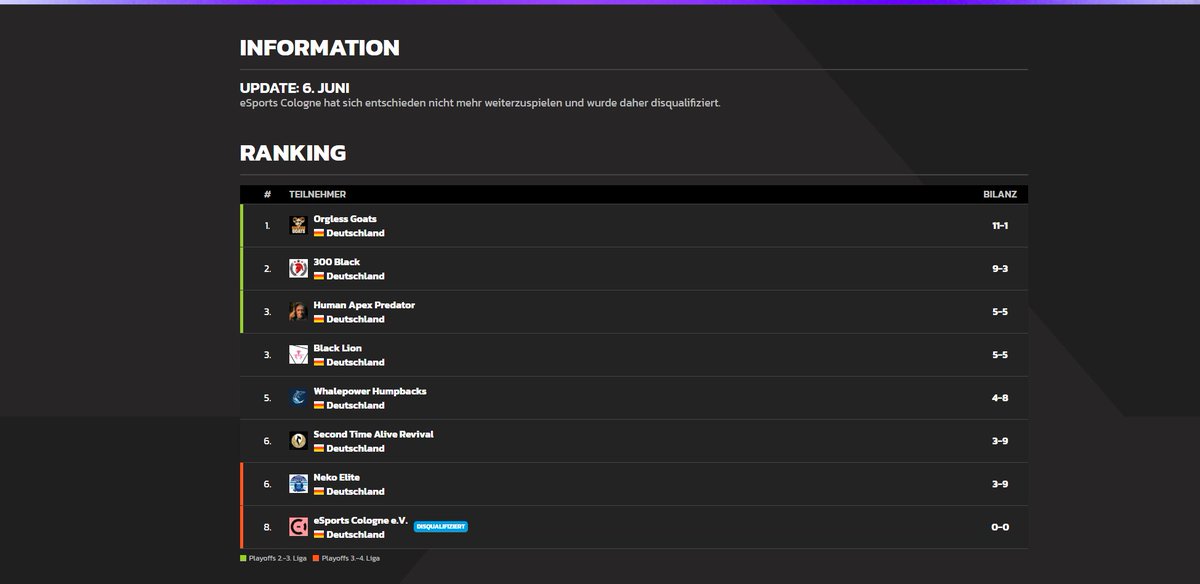Click the 5-5 record for Black Lion

(x=1000, y=355)
